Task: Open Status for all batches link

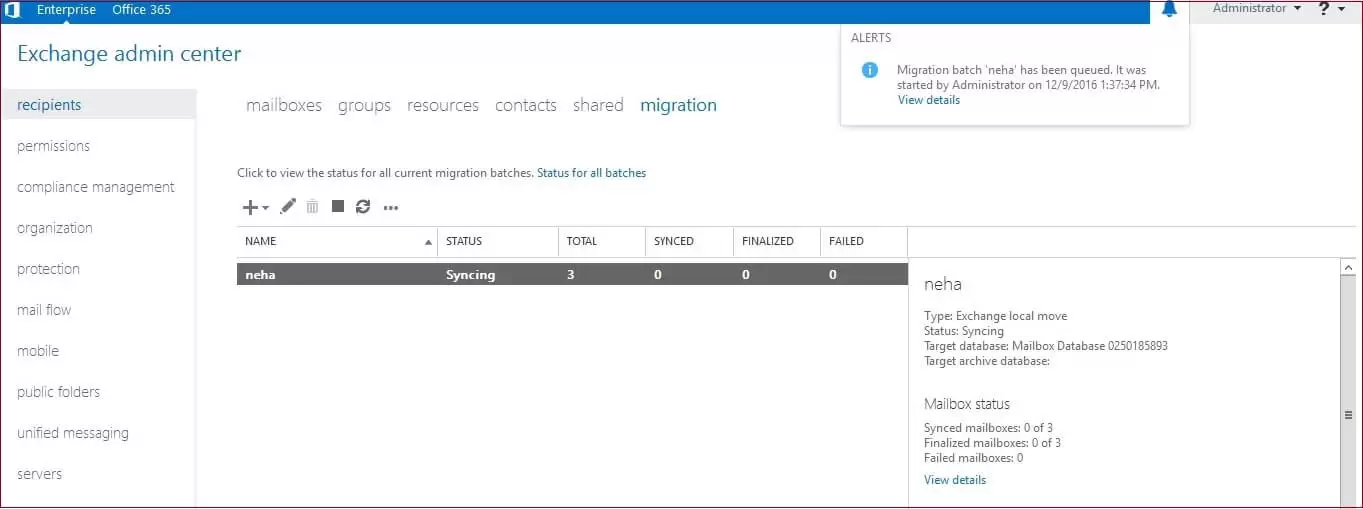Action: click(591, 173)
